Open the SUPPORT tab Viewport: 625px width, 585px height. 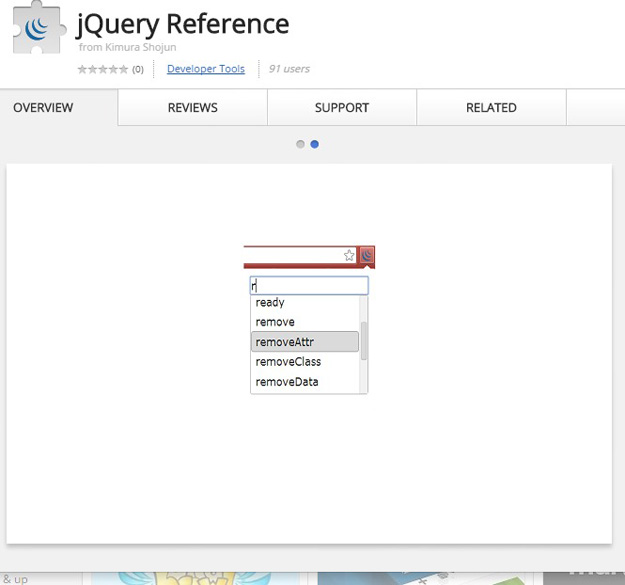click(x=342, y=108)
